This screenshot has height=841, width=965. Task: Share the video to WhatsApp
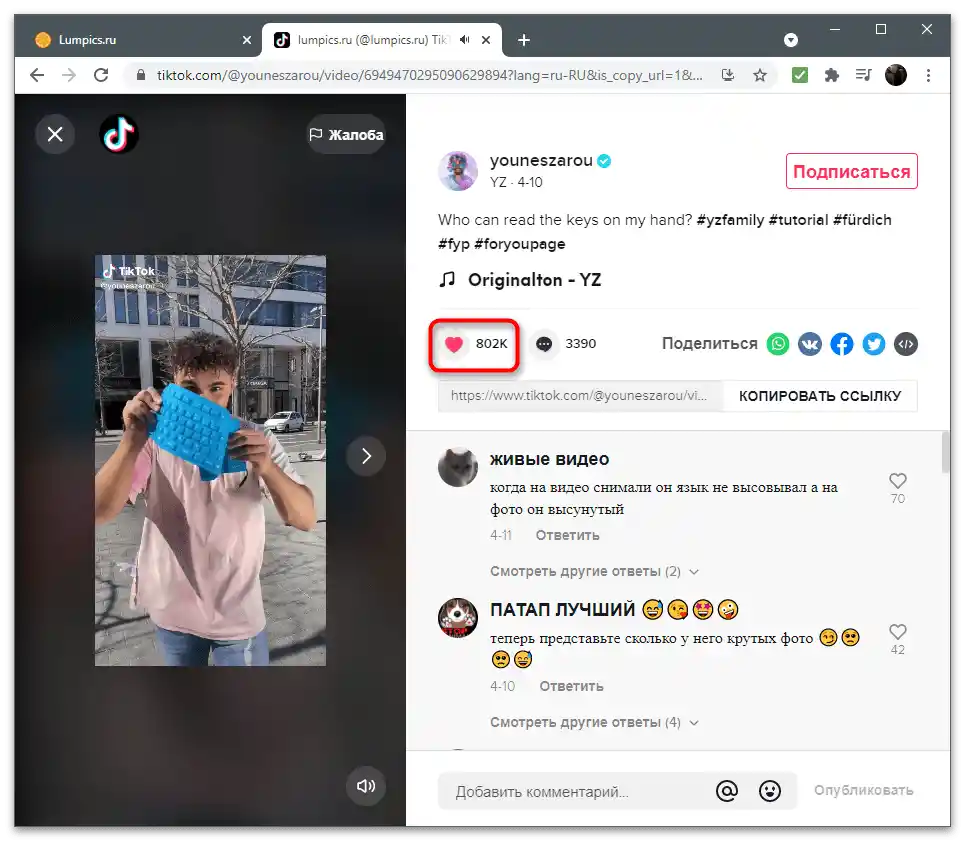click(x=778, y=344)
